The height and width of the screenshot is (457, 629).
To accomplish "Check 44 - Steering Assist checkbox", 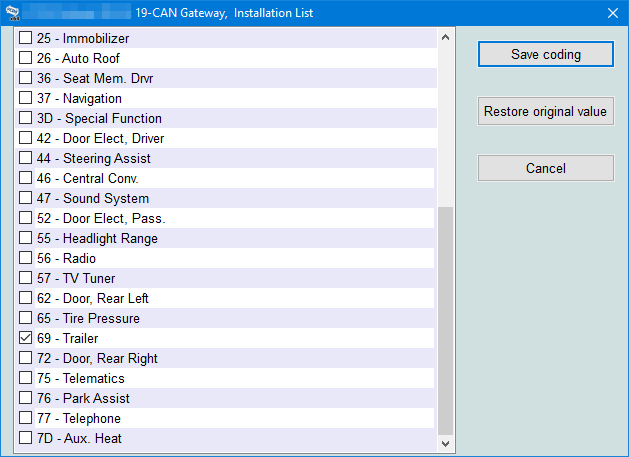I will (x=25, y=158).
